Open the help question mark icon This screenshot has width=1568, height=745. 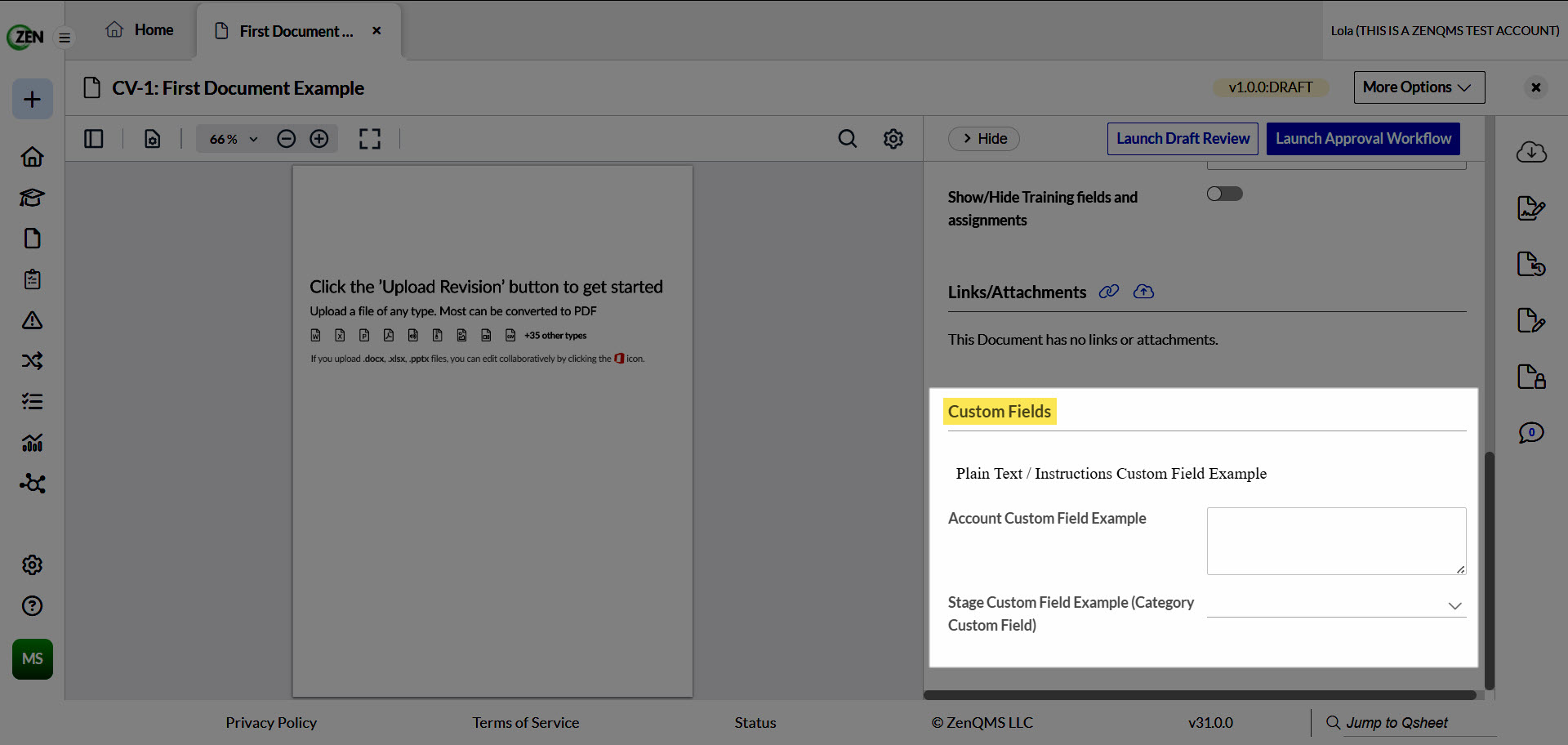click(33, 605)
